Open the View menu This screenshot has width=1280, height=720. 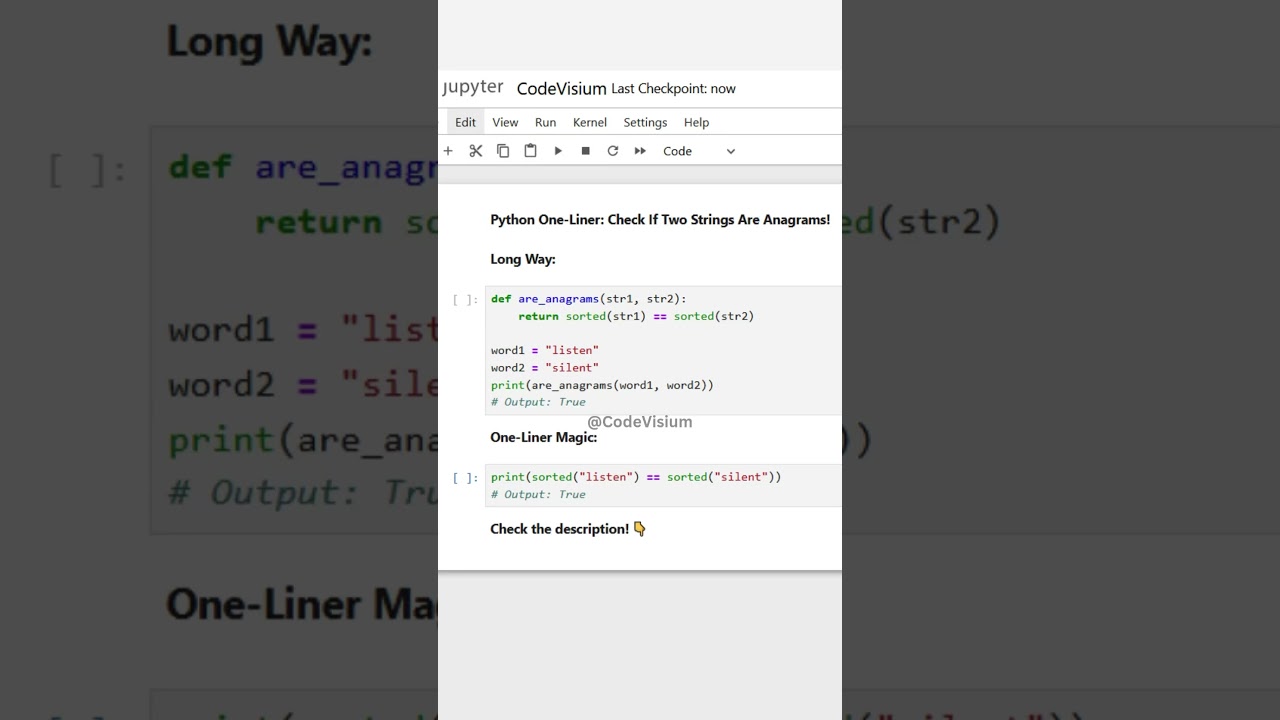coord(505,122)
